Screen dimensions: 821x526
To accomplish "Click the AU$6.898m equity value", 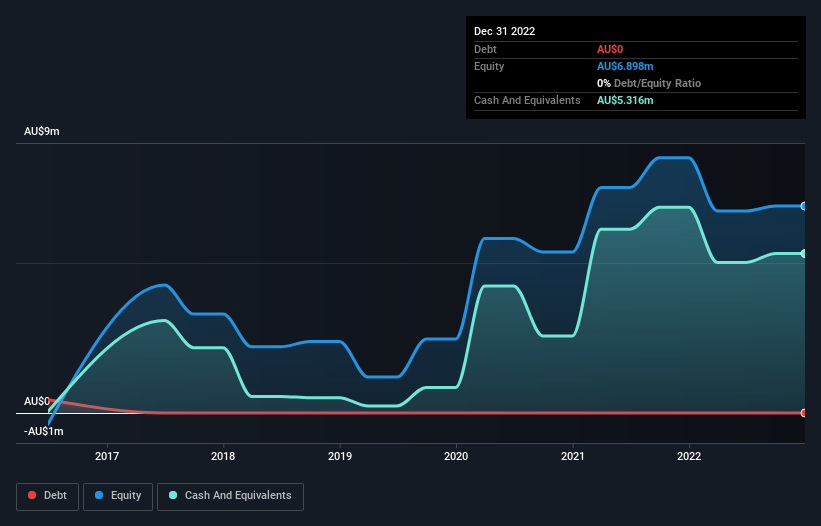I will click(x=625, y=66).
